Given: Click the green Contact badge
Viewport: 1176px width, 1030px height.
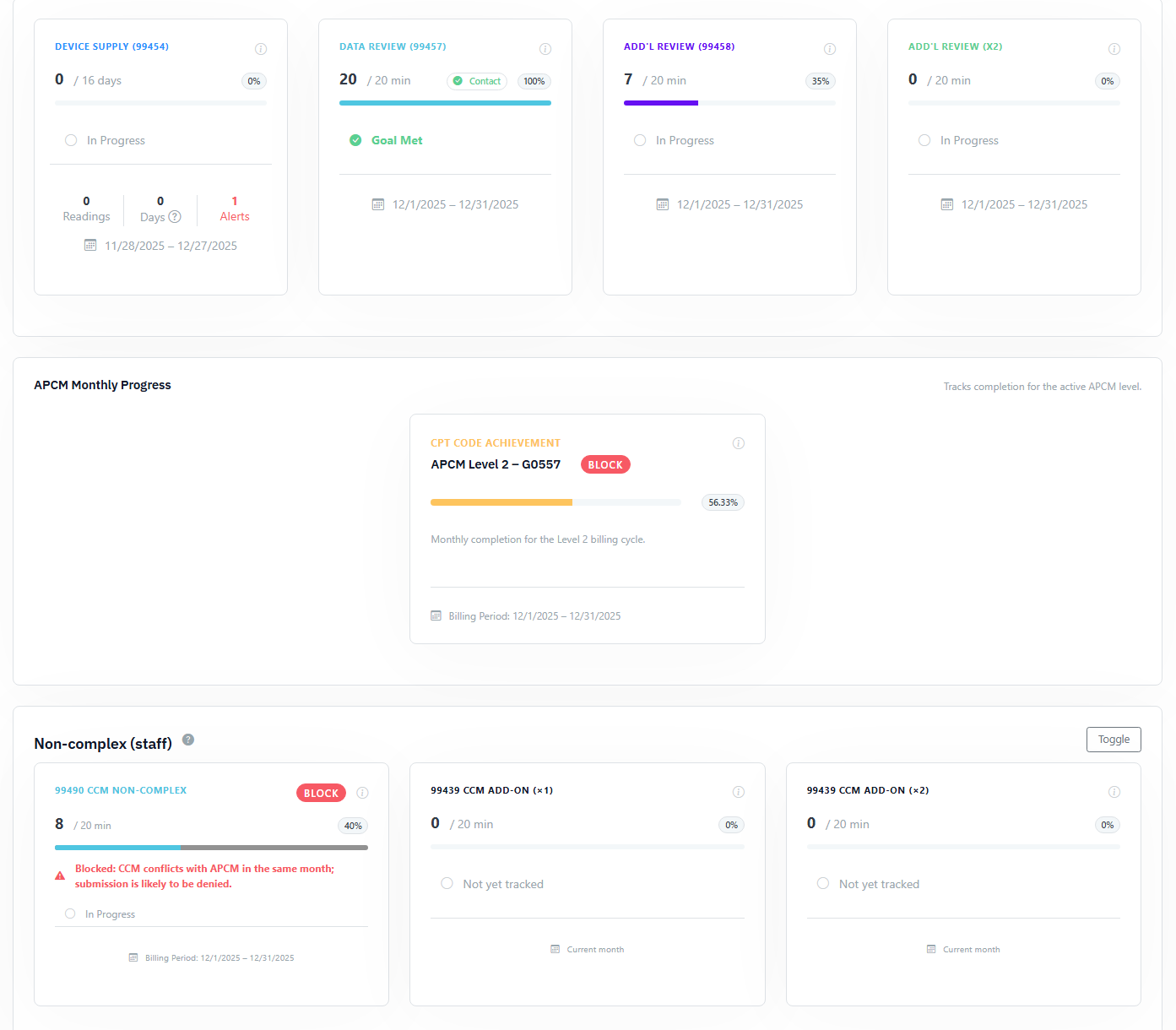Looking at the screenshot, I should point(477,81).
